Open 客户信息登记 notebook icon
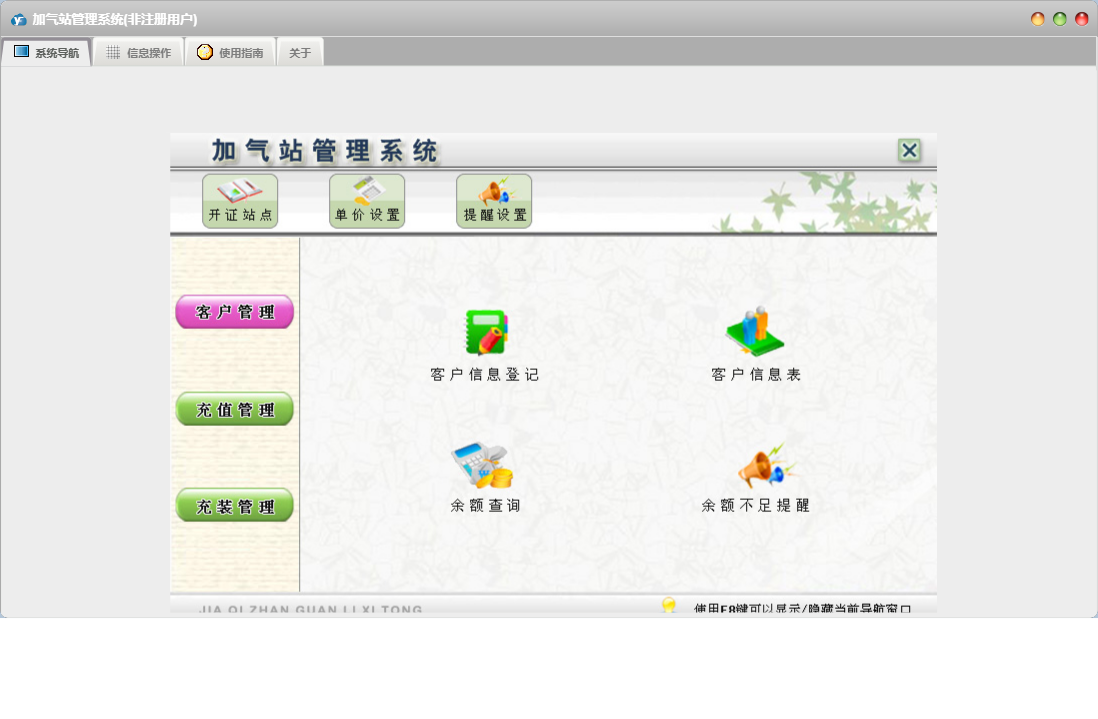Image resolution: width=1098 pixels, height=719 pixels. 487,333
